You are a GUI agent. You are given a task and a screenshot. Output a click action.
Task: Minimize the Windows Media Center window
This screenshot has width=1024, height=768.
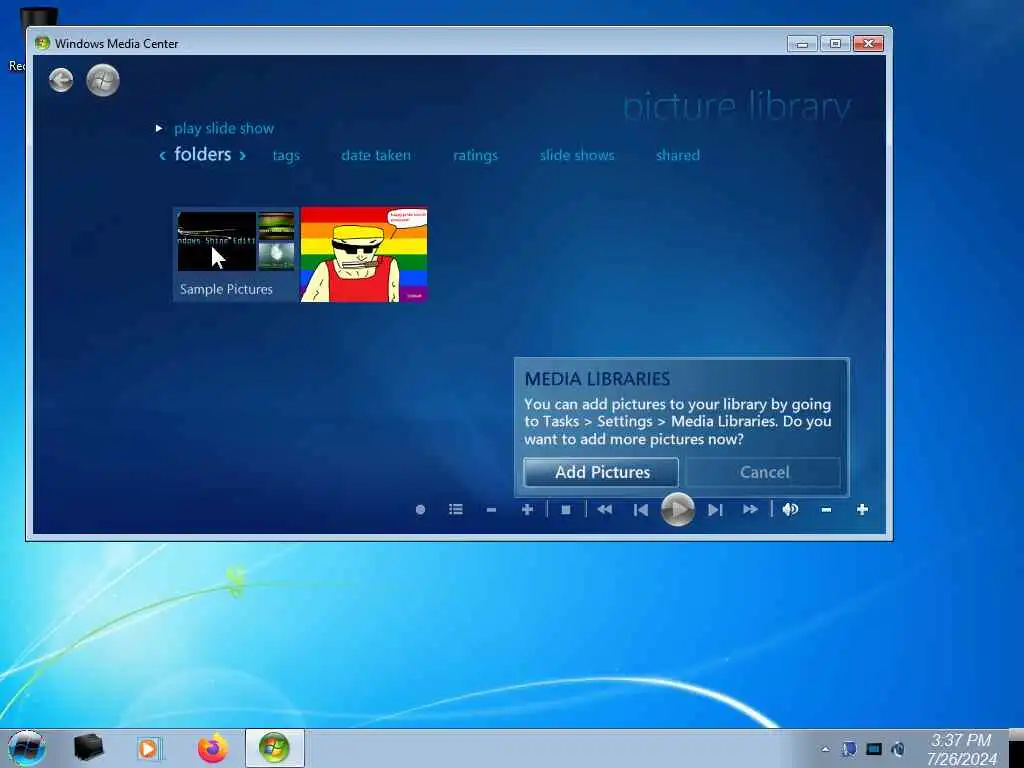803,44
